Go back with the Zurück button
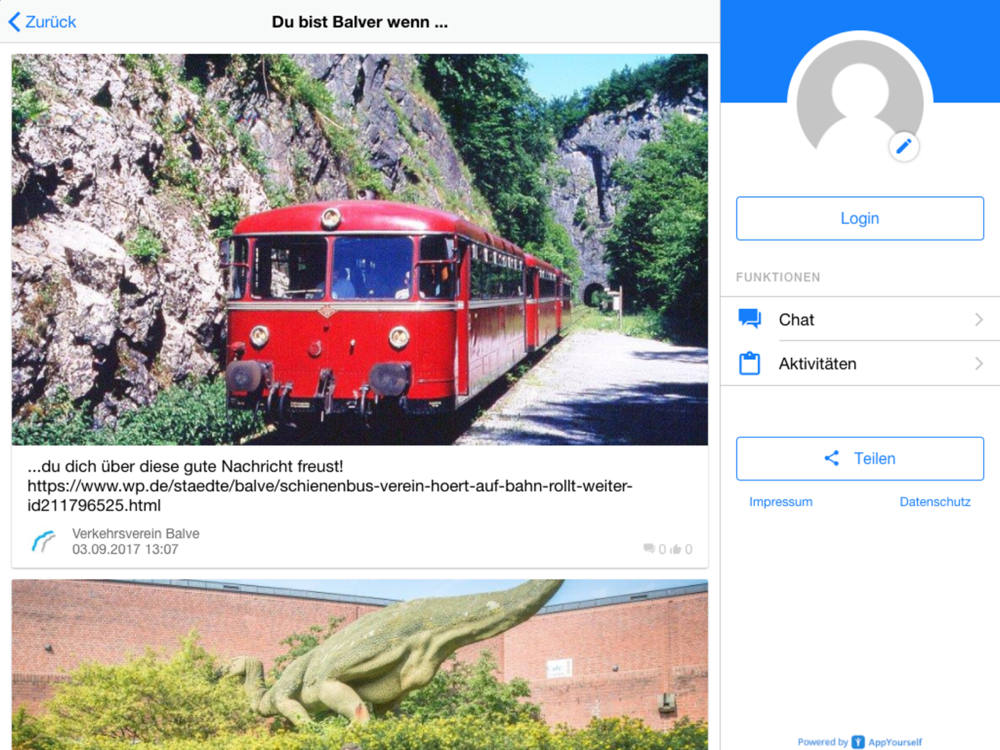The width and height of the screenshot is (1000, 750). coord(42,22)
